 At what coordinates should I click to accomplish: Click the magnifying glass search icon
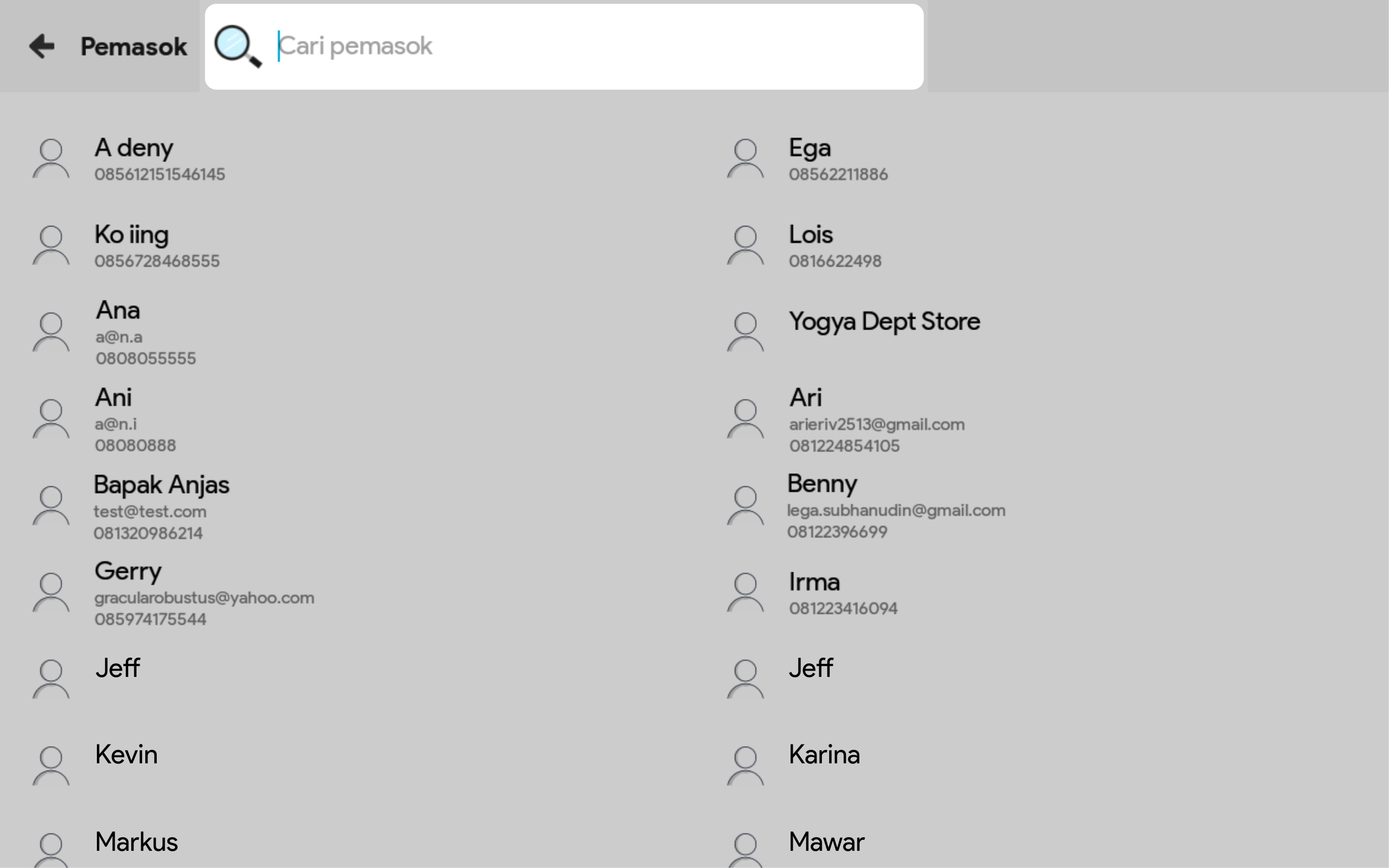click(237, 46)
